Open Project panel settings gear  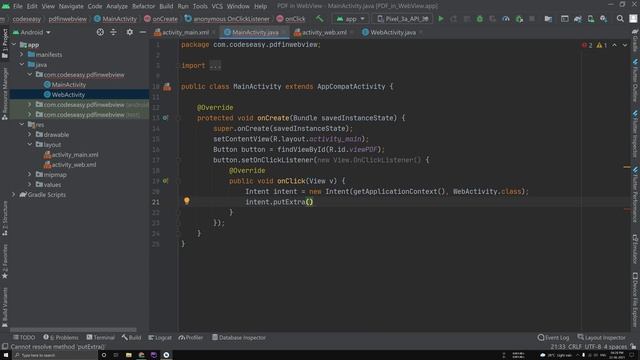click(x=129, y=32)
